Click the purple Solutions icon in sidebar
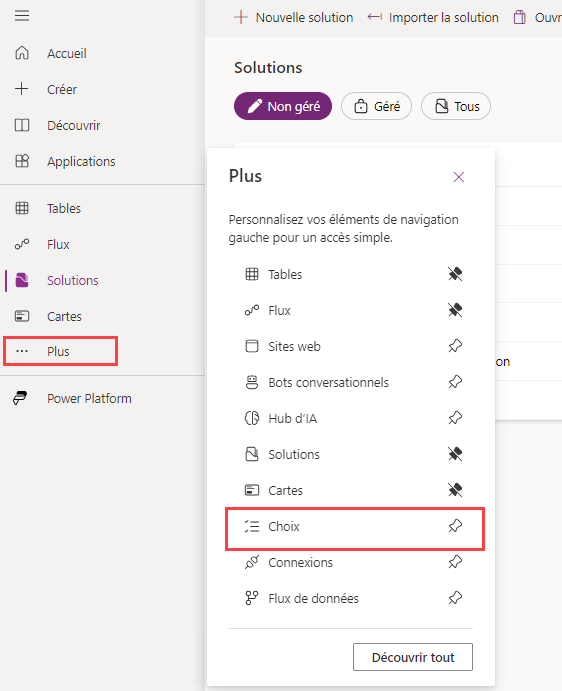 click(x=22, y=280)
